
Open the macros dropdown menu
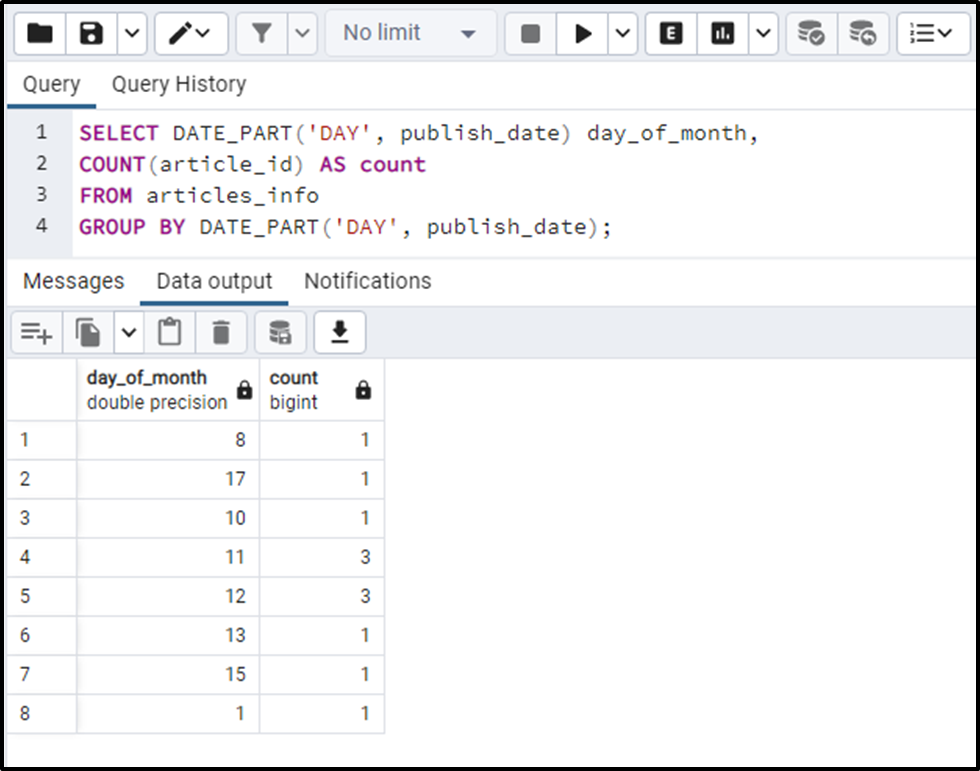[x=932, y=33]
